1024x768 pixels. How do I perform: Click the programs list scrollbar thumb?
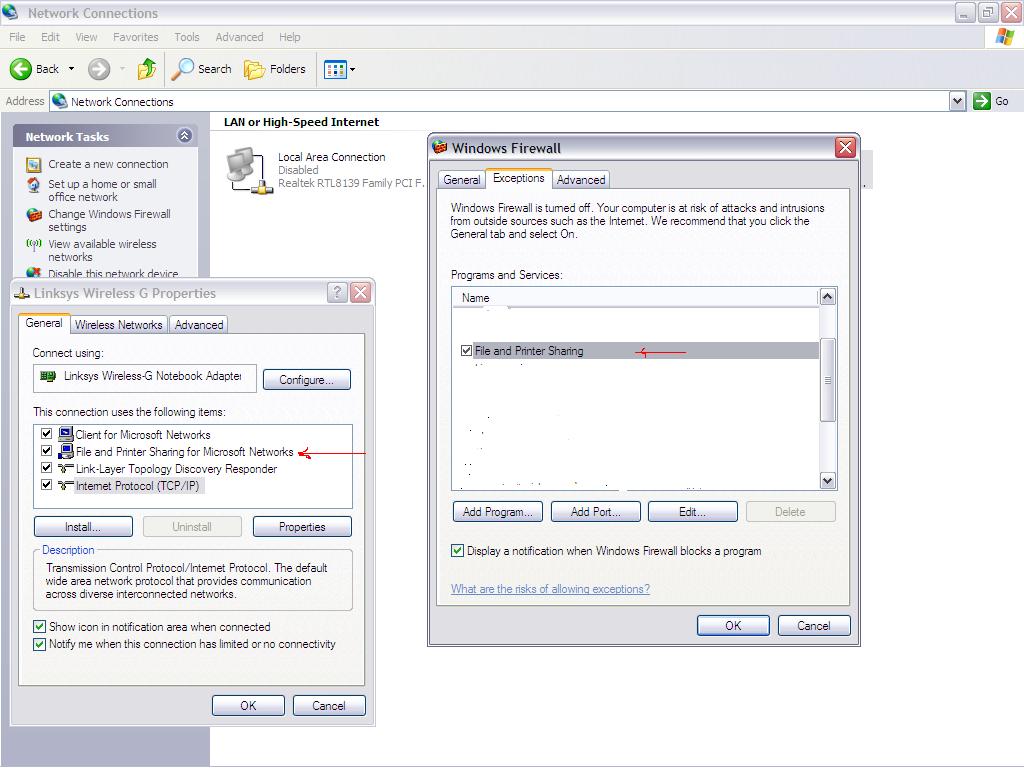(827, 379)
